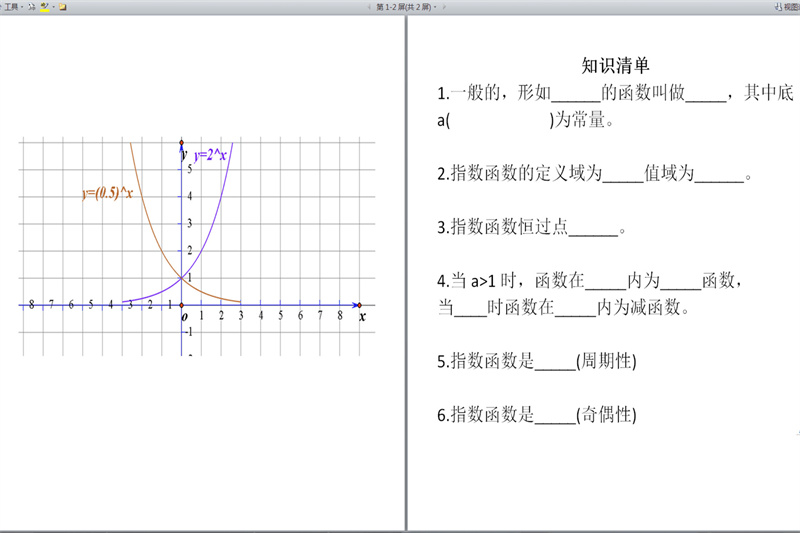Click the blank before (周期性)
800x533 pixels.
pyautogui.click(x=556, y=362)
